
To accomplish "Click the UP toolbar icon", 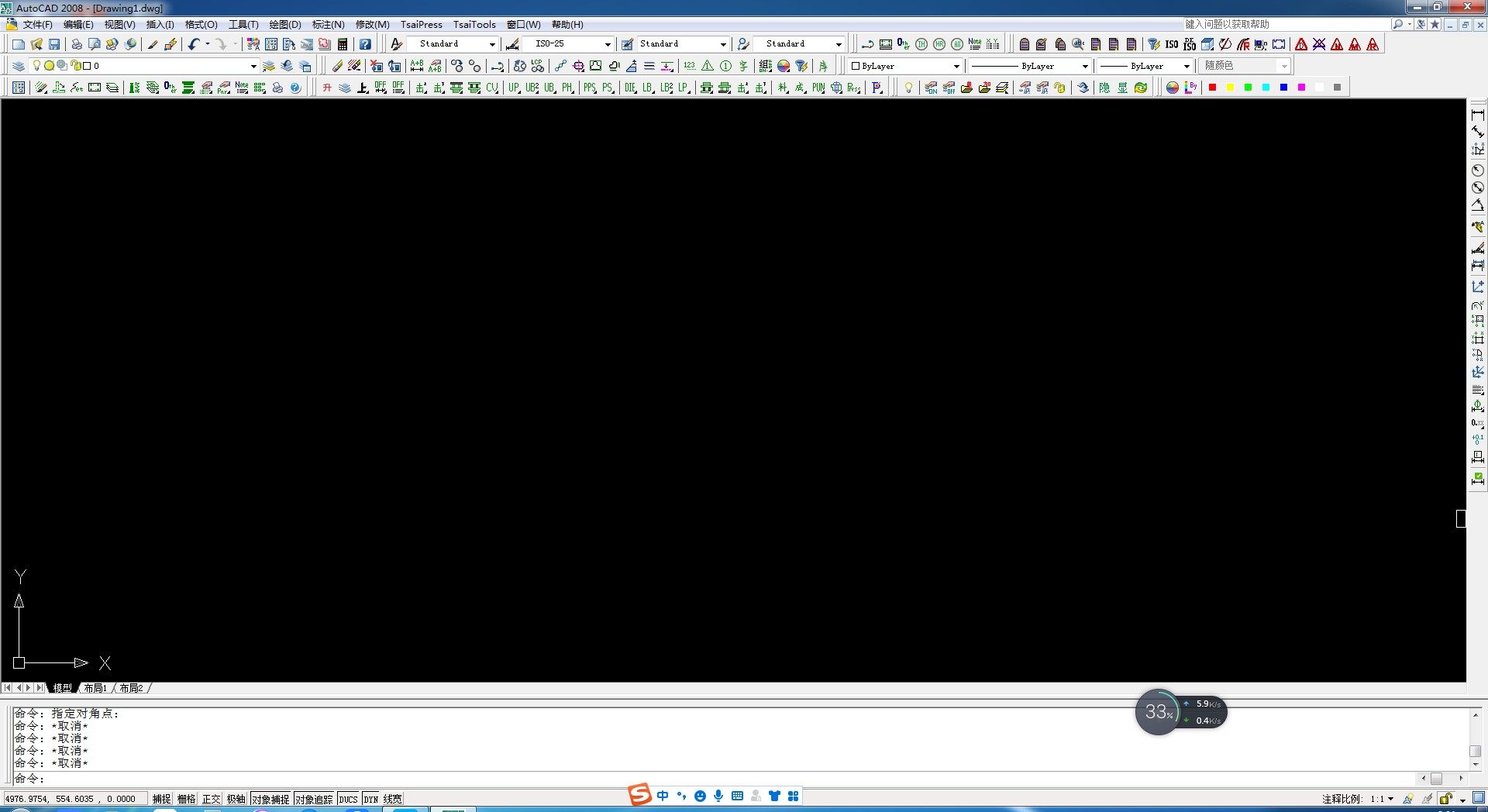I will [x=515, y=88].
